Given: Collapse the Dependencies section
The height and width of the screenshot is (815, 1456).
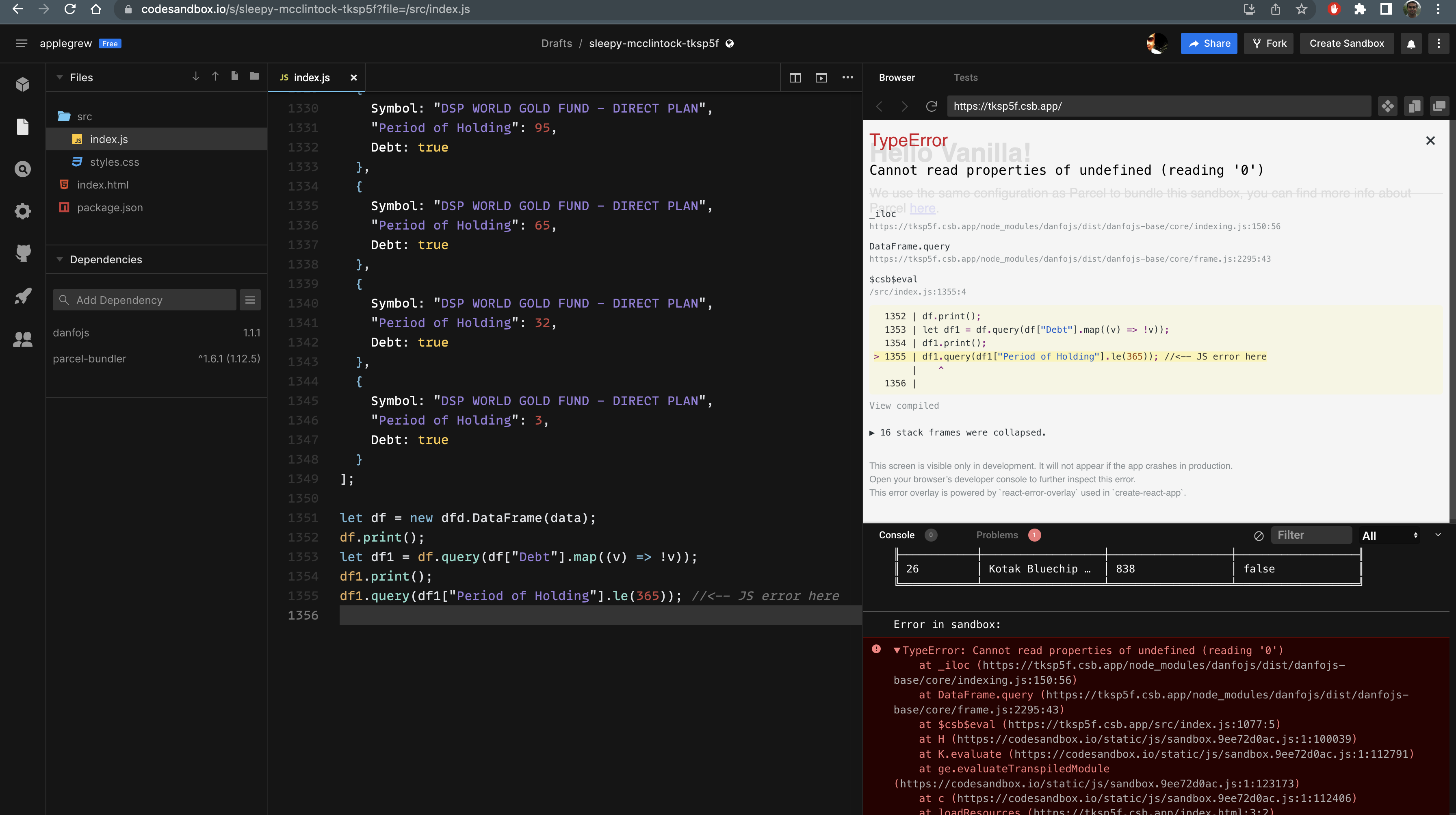Looking at the screenshot, I should click(59, 260).
